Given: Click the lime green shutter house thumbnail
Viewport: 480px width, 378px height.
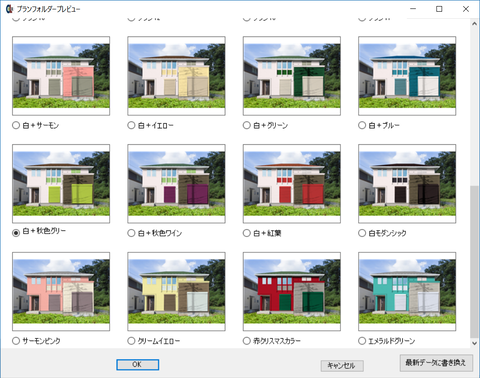Looking at the screenshot, I should tap(61, 184).
